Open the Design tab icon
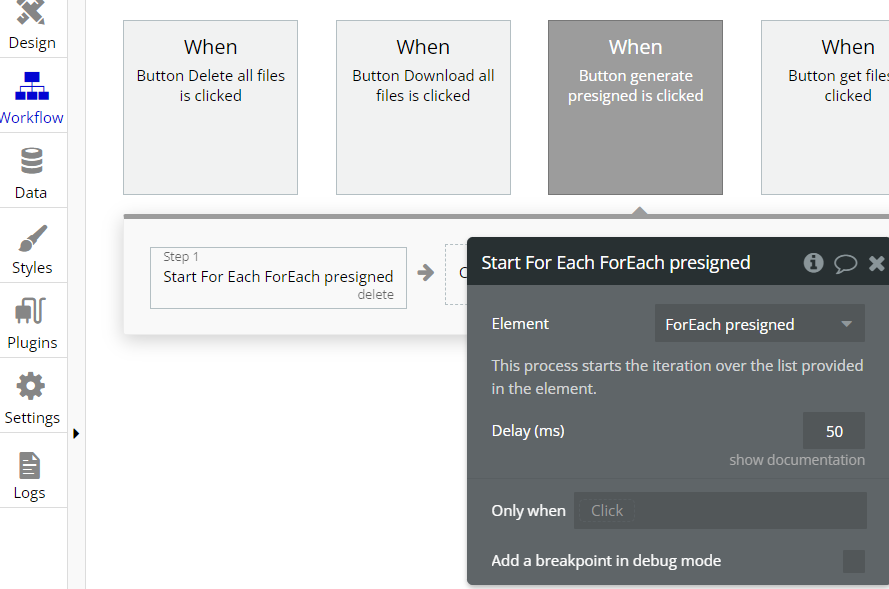Viewport: 889px width, 589px height. tap(32, 14)
